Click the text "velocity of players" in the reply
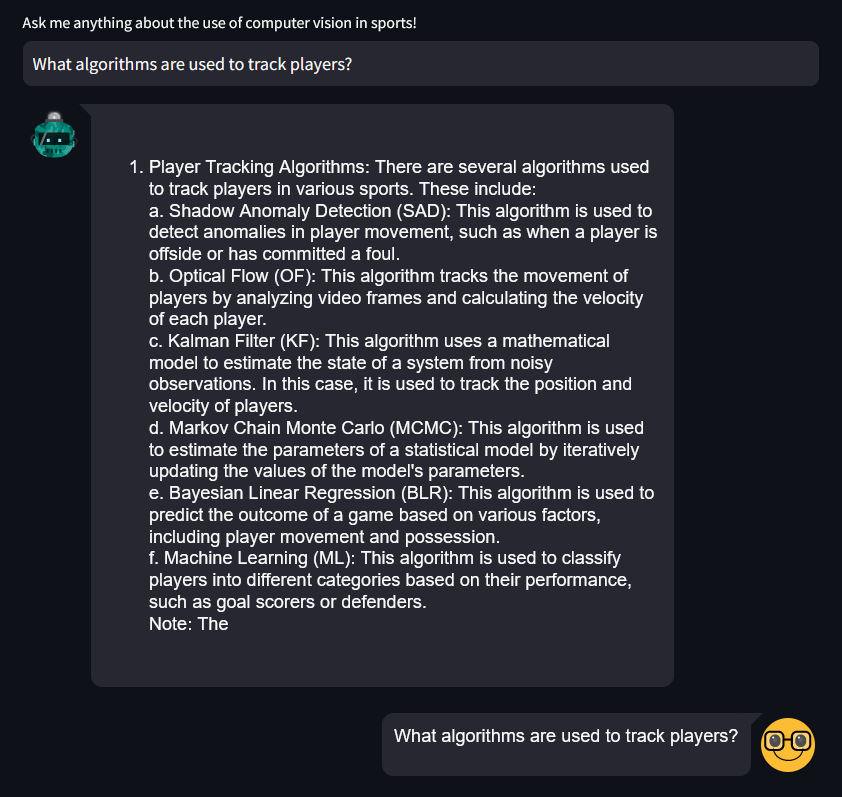This screenshot has width=842, height=797. [x=222, y=406]
